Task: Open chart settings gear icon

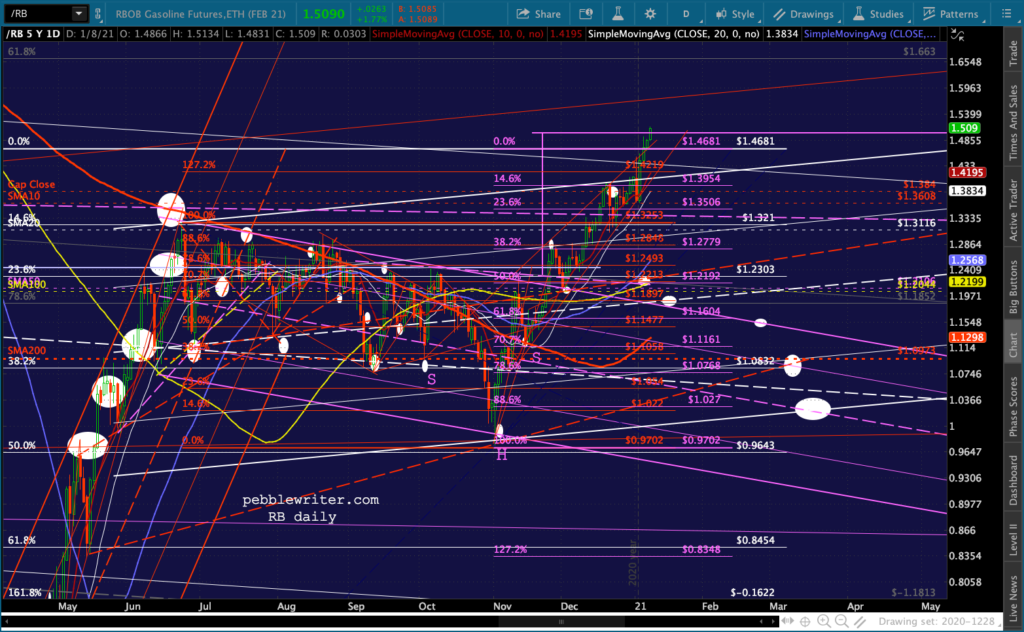Action: (650, 14)
